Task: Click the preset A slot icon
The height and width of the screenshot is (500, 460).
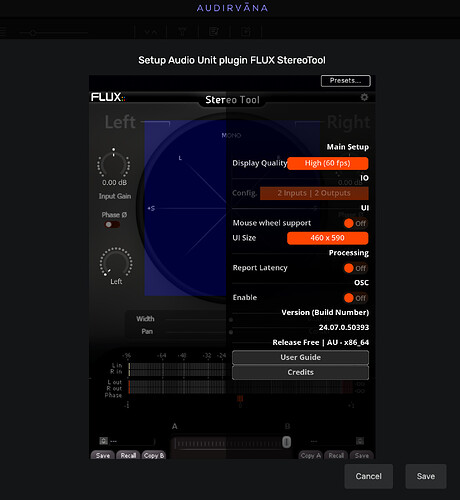Action: tap(103, 441)
